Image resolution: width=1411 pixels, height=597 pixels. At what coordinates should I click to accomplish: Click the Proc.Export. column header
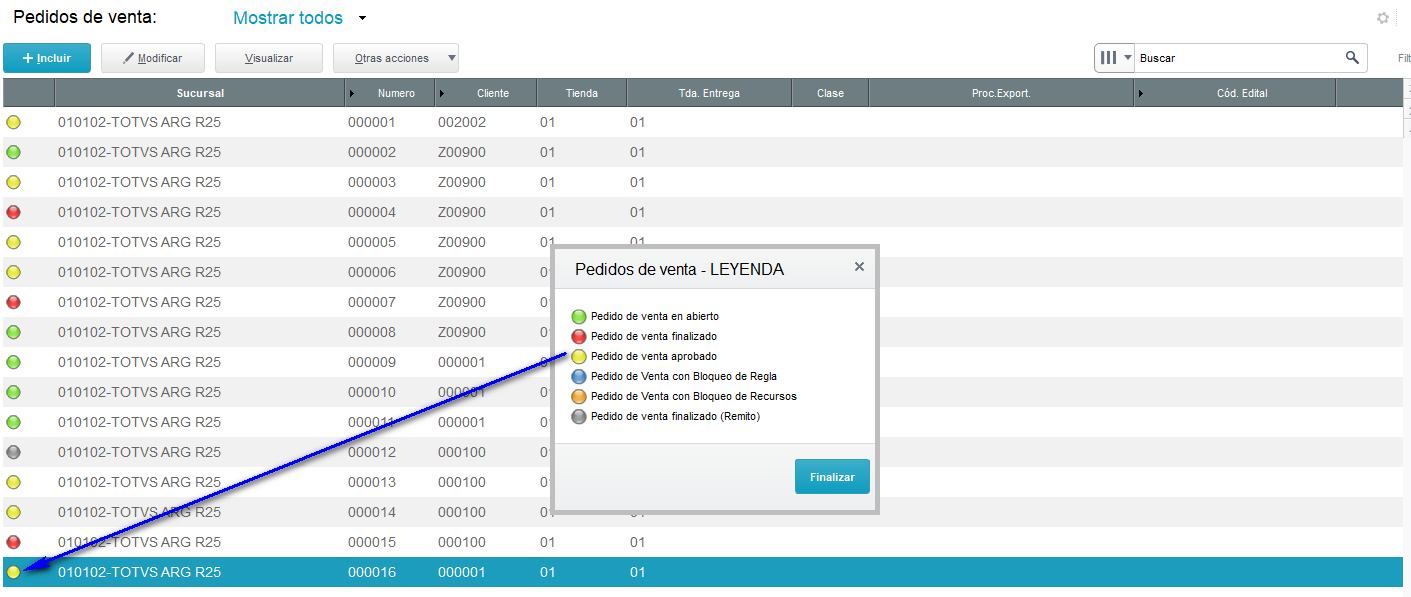(1001, 93)
